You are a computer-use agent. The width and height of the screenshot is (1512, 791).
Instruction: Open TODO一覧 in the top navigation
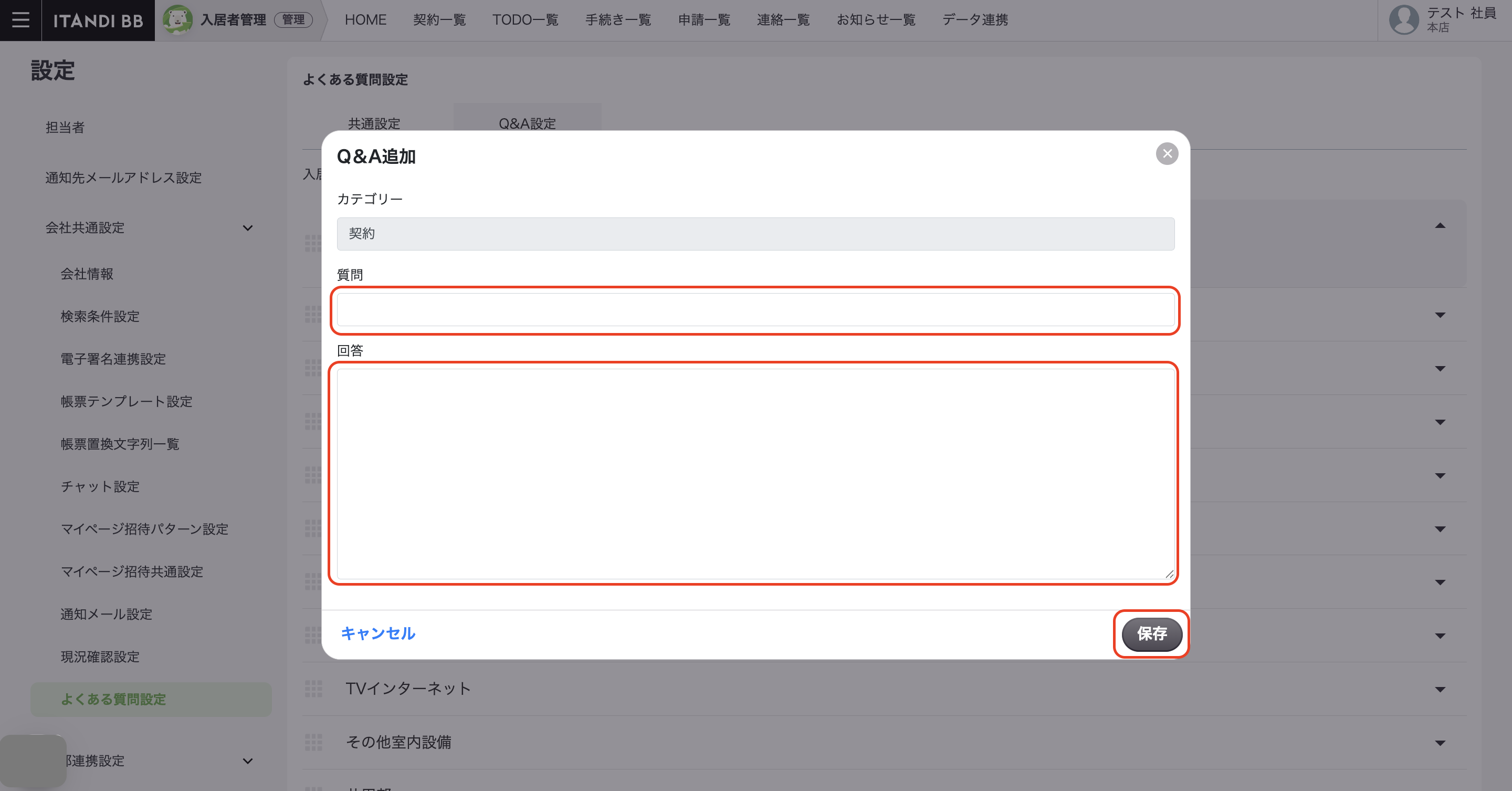click(x=526, y=20)
